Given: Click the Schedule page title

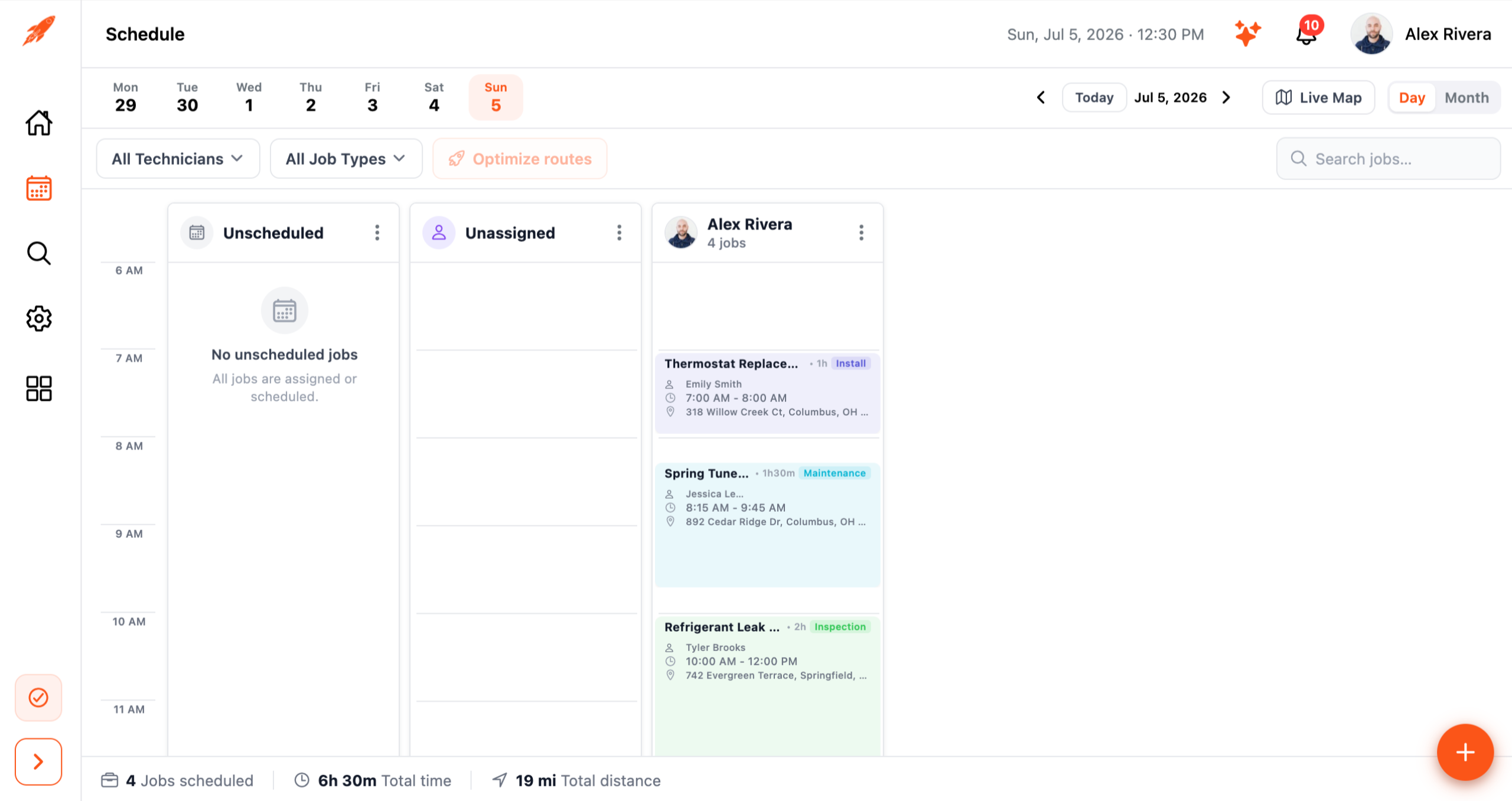Looking at the screenshot, I should 145,34.
